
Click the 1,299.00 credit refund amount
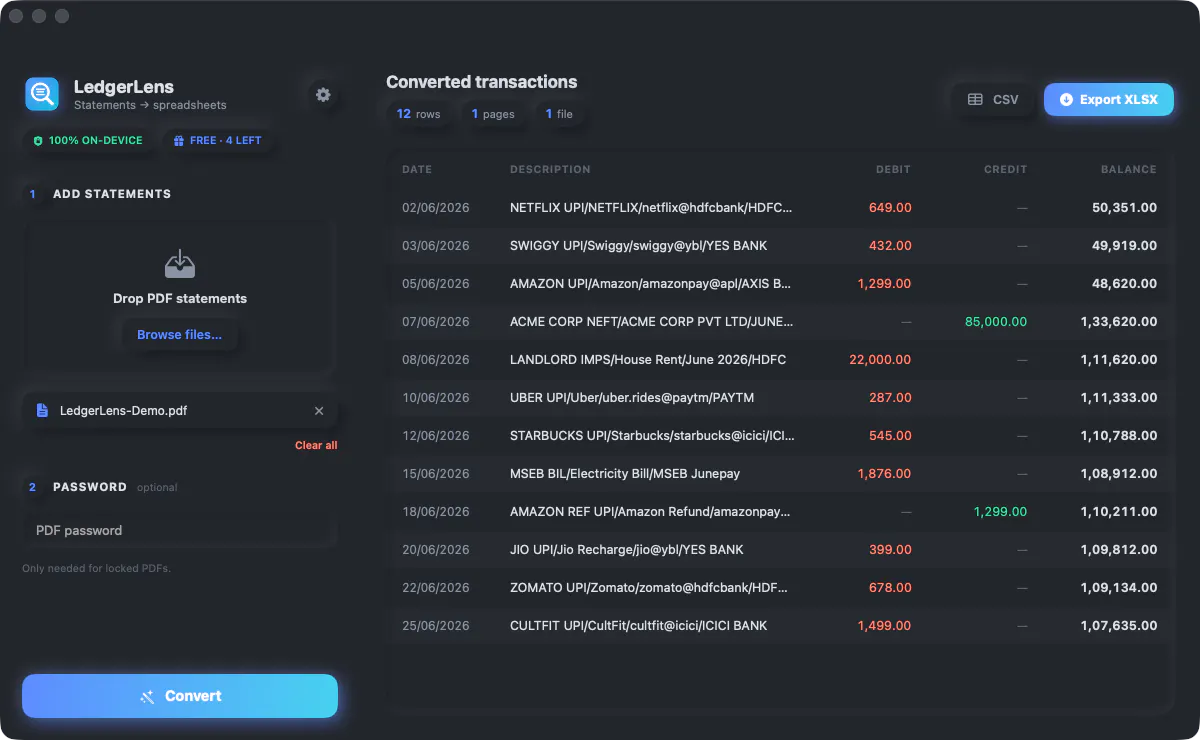tap(1000, 512)
